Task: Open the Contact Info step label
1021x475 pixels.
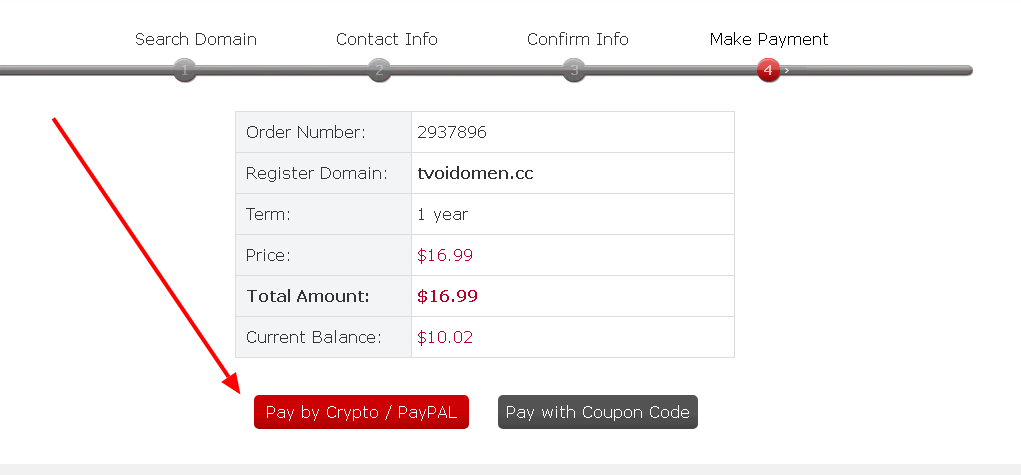Action: [387, 39]
